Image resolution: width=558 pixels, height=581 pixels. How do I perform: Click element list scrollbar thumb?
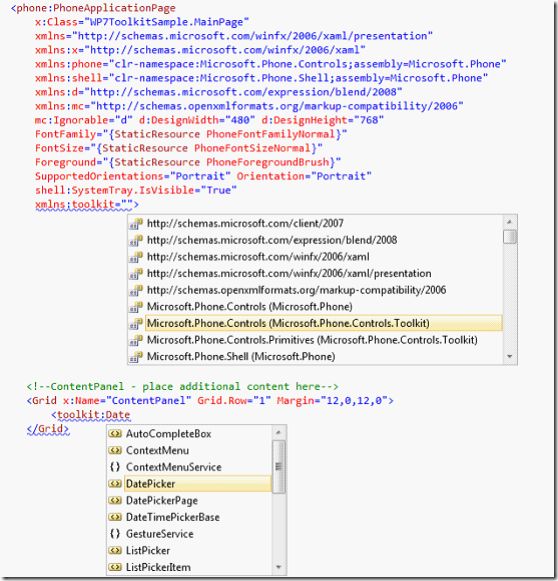[x=279, y=467]
